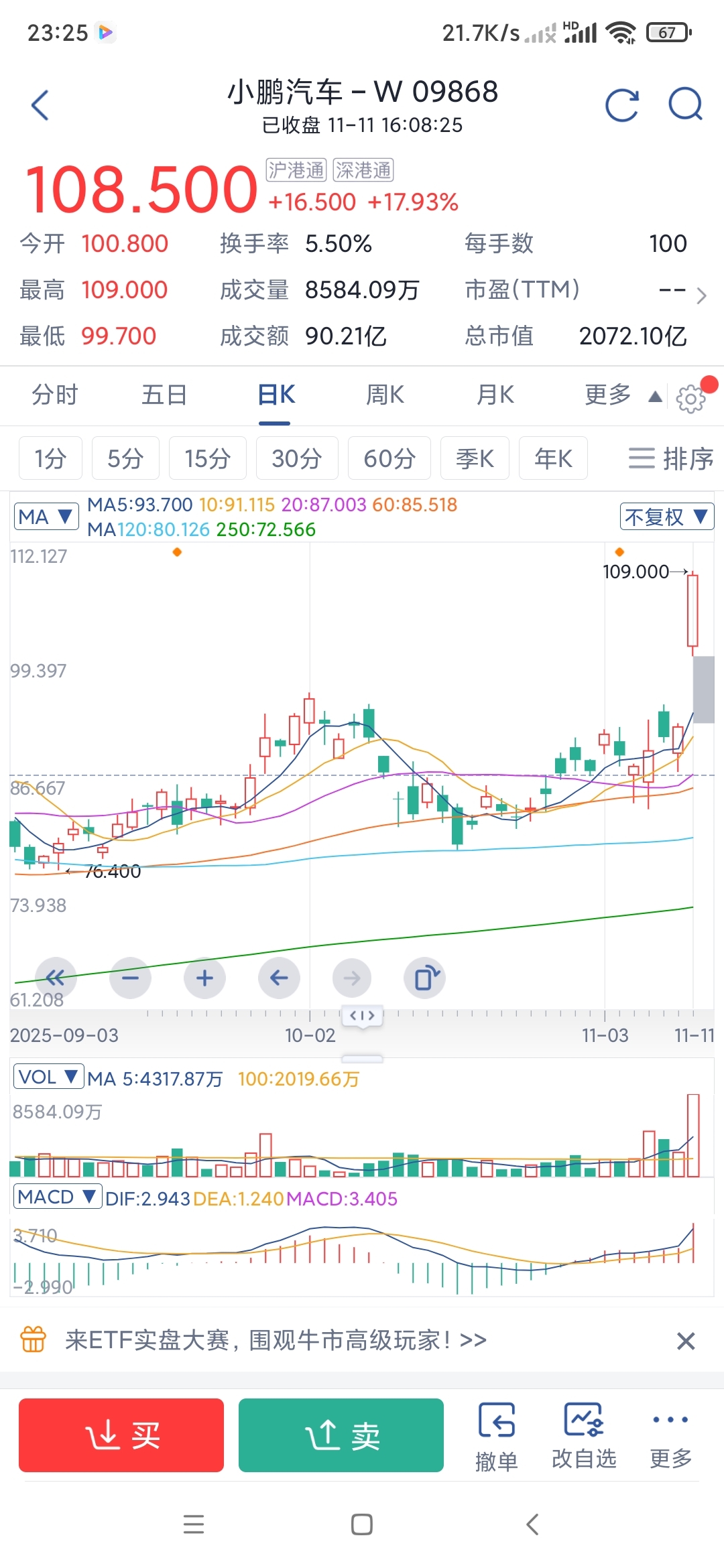Viewport: 724px width, 1568px height.
Task: Select 15分 period
Action: (x=208, y=458)
